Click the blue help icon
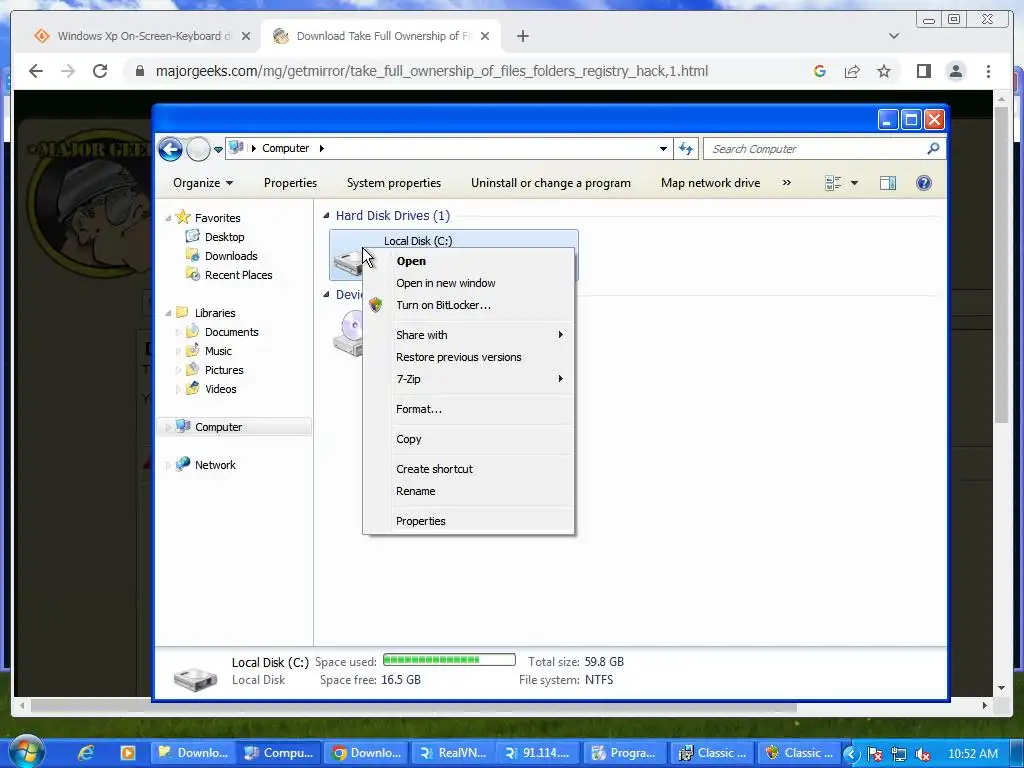 923,183
